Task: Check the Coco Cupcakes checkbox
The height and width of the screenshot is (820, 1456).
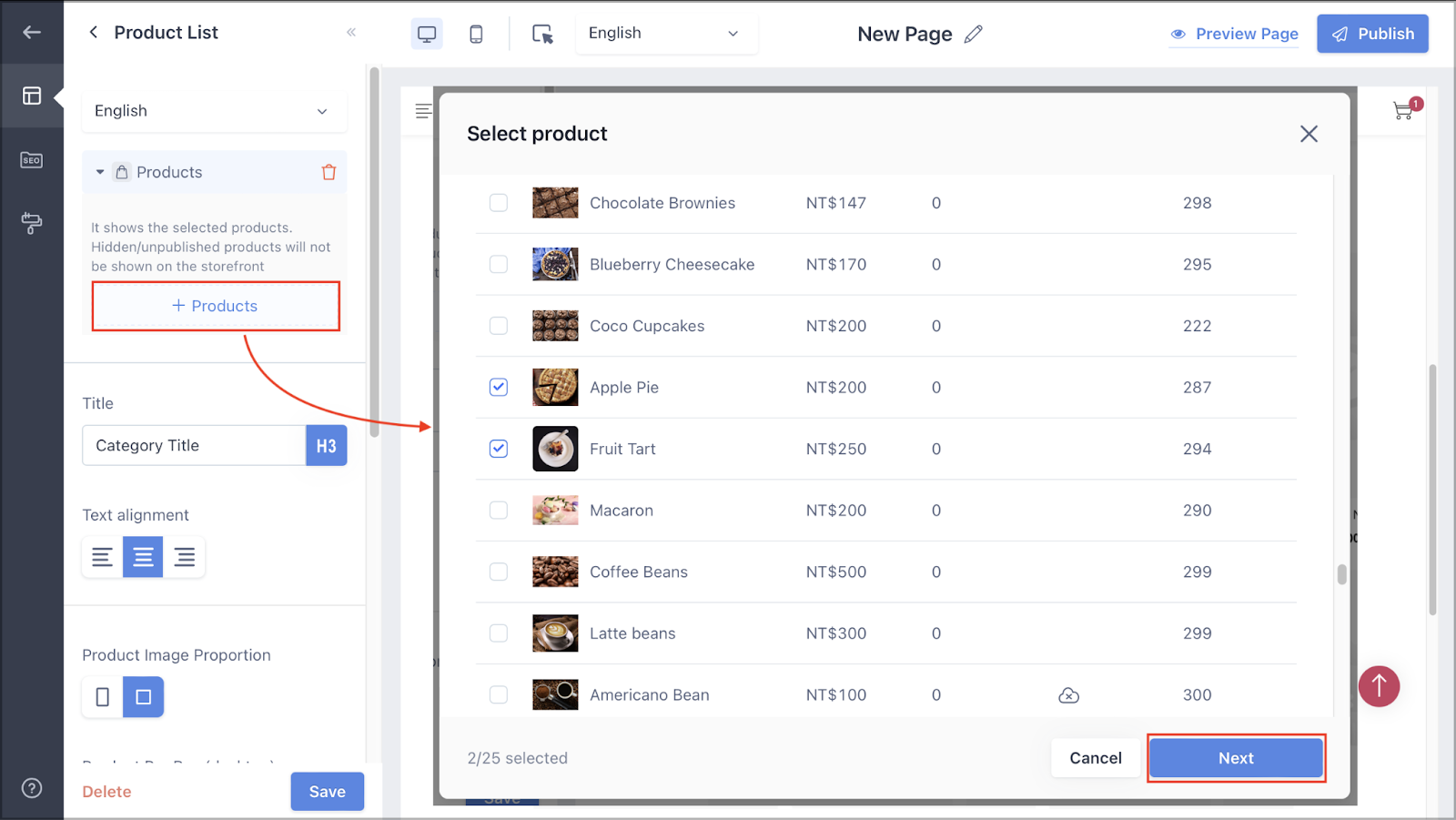Action: pyautogui.click(x=499, y=326)
